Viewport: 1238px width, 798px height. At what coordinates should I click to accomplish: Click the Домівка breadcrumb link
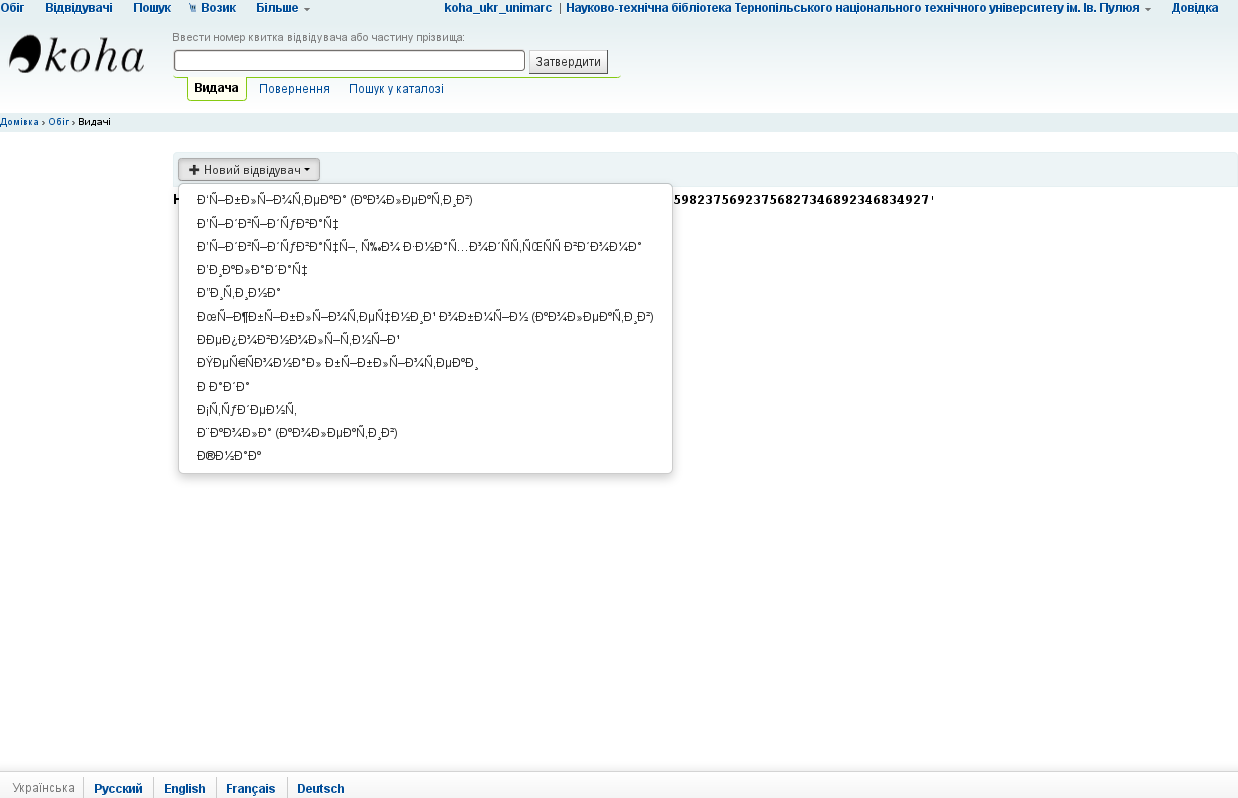coord(19,122)
